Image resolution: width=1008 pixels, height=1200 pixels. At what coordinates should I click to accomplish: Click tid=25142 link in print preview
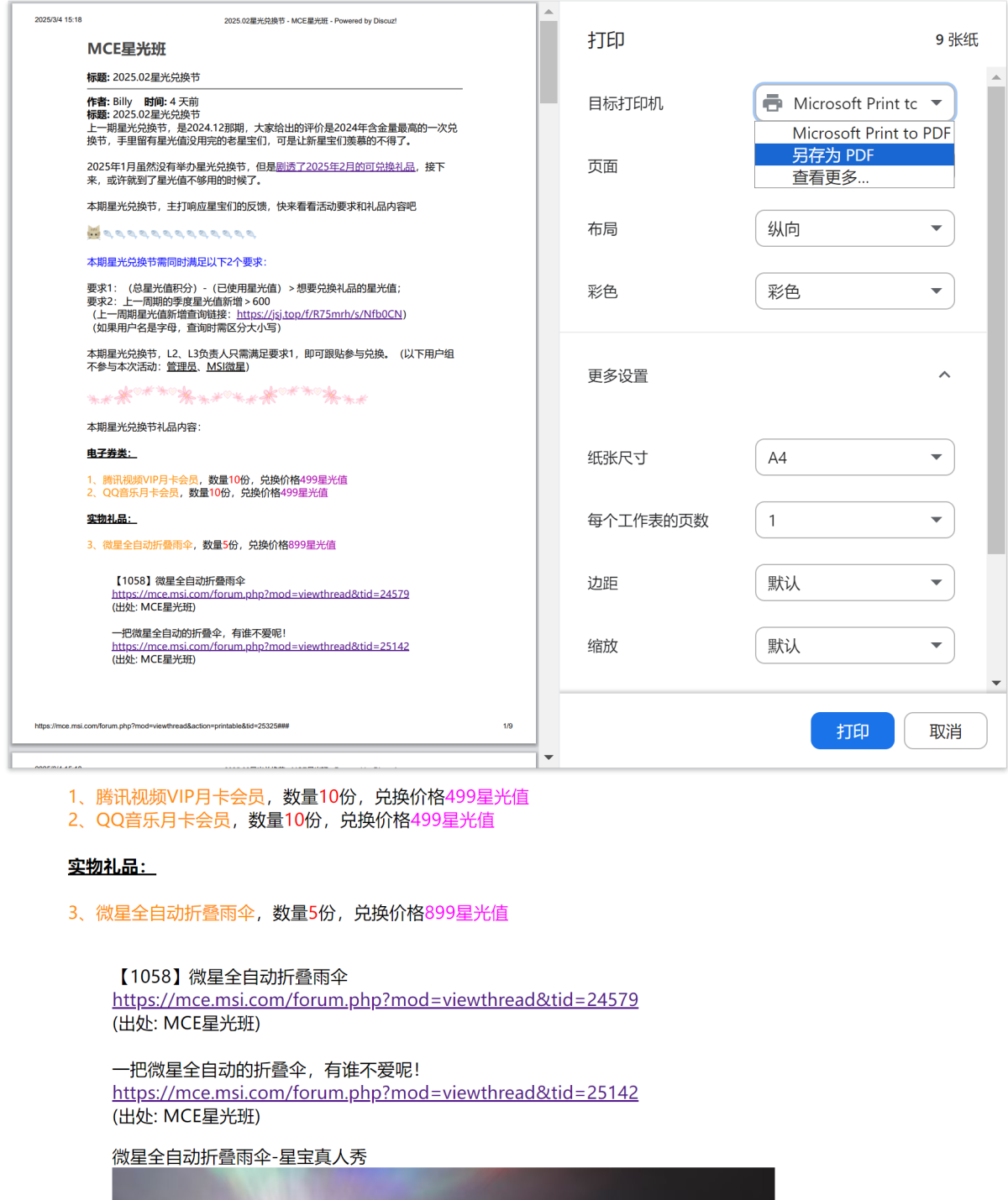(260, 647)
